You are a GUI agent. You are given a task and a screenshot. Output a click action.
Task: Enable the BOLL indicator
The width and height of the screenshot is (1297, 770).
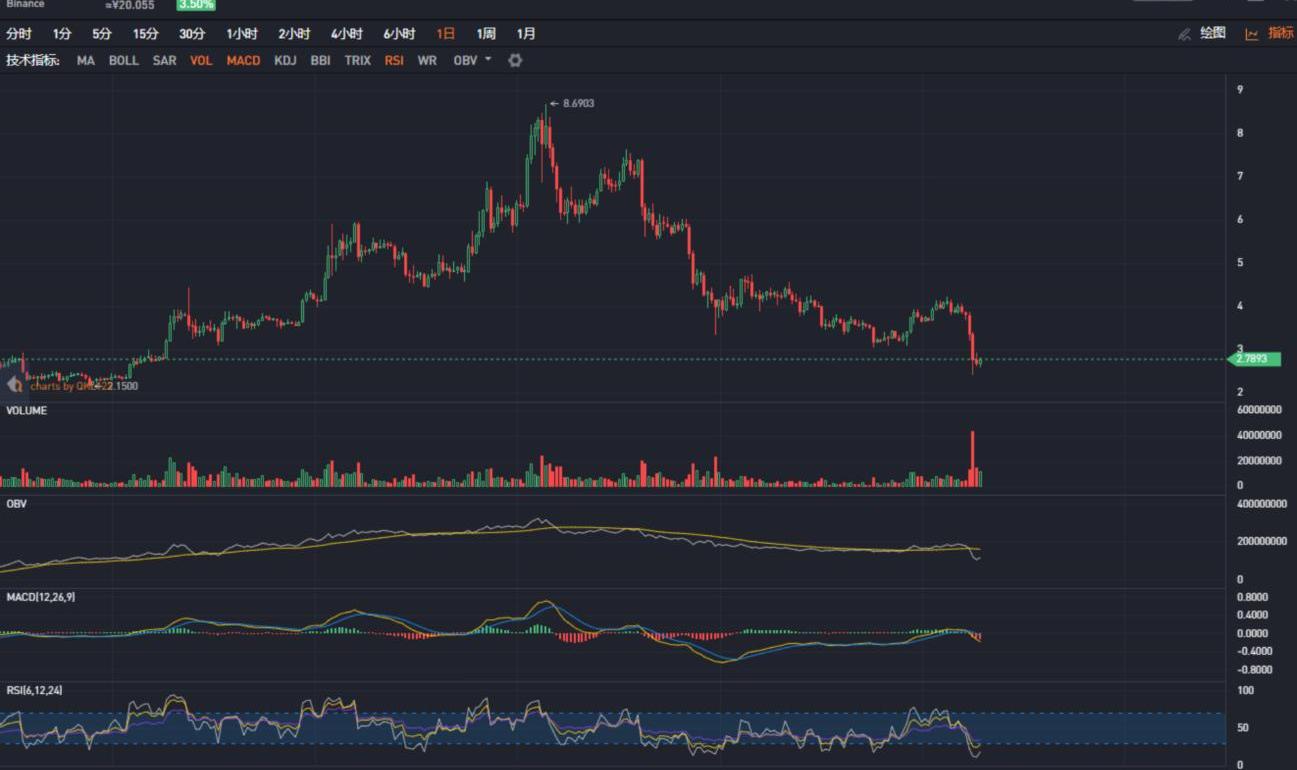click(x=124, y=60)
